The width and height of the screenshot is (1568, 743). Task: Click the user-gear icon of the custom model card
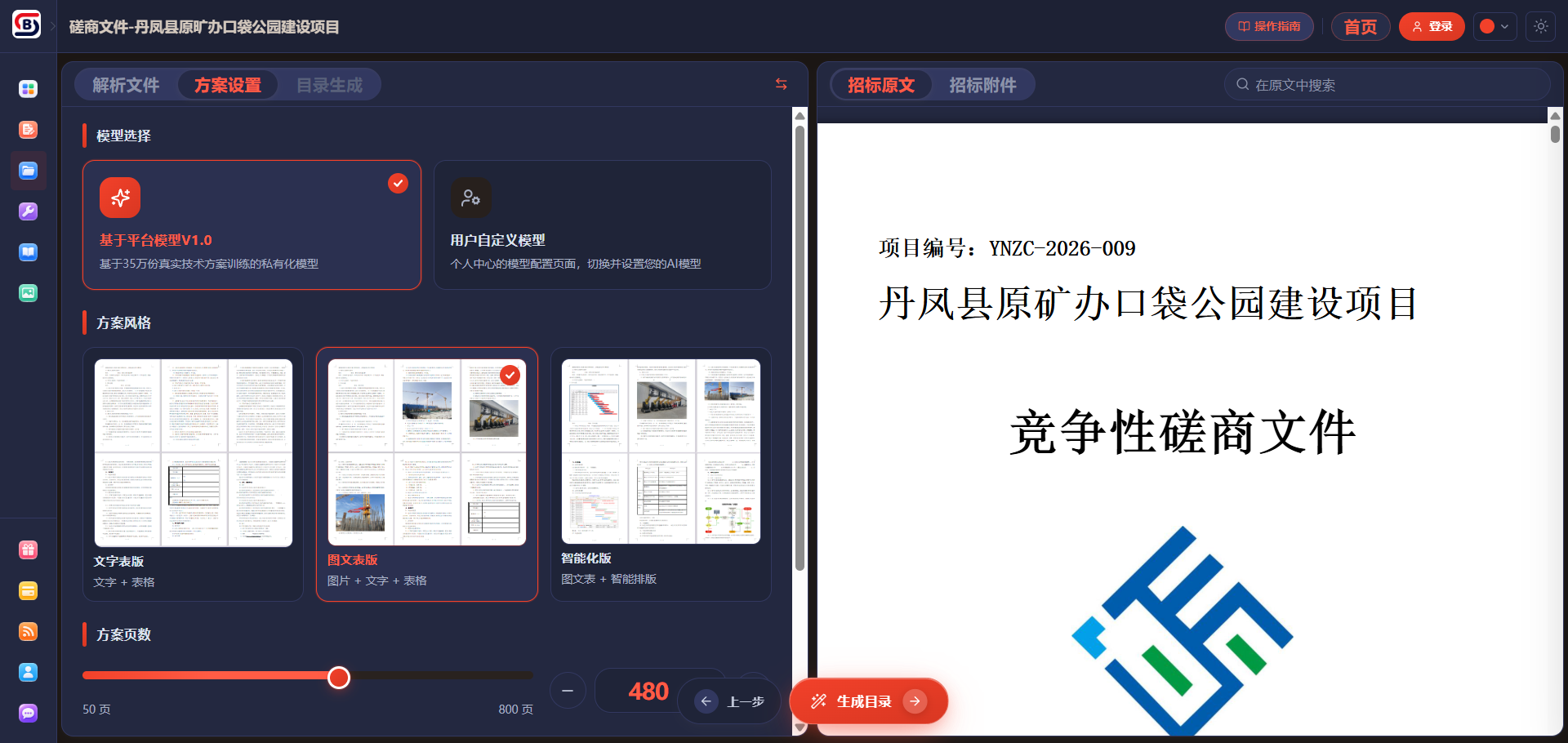coord(471,198)
